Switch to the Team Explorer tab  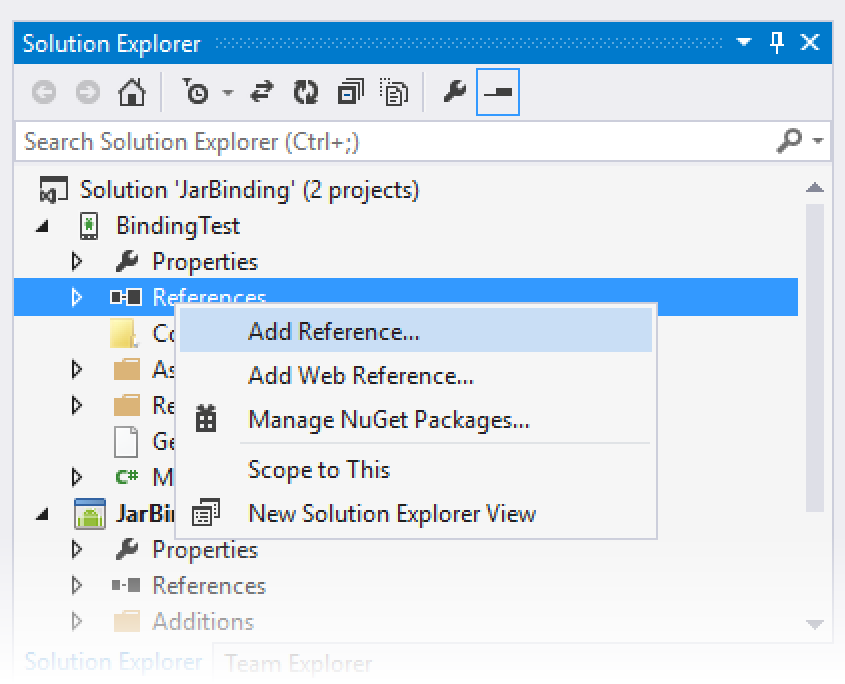pos(298,663)
